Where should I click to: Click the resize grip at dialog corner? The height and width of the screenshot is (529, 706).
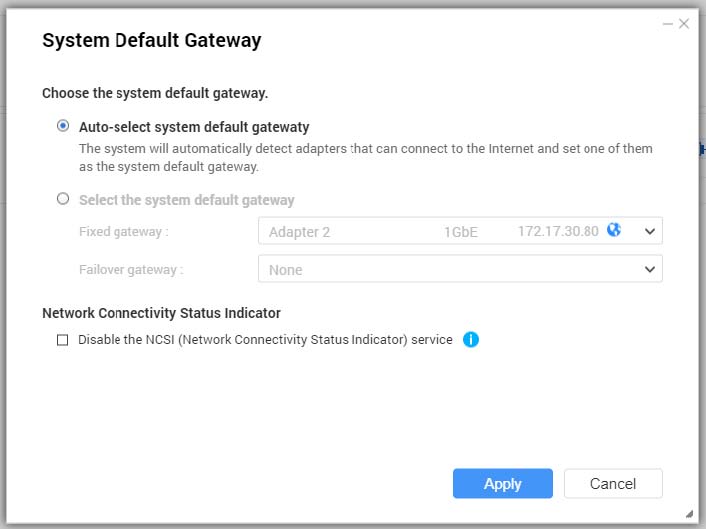coord(688,513)
